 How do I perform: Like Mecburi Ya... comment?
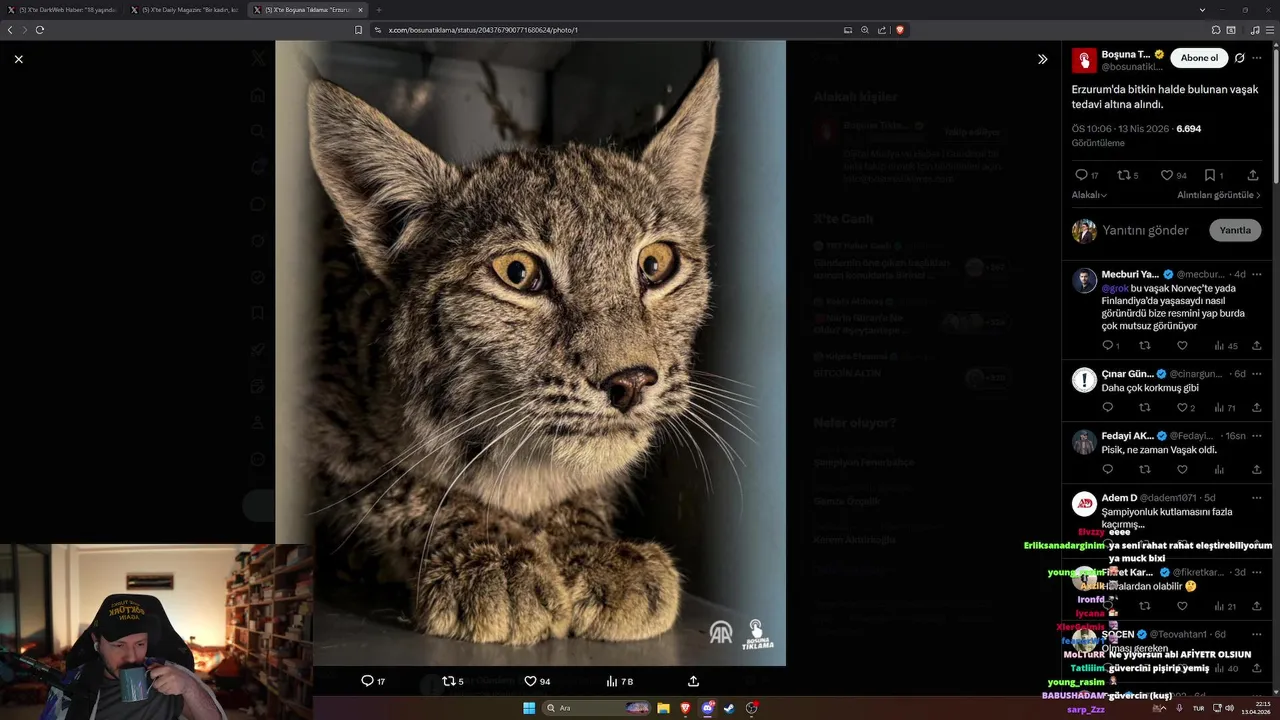[1182, 346]
